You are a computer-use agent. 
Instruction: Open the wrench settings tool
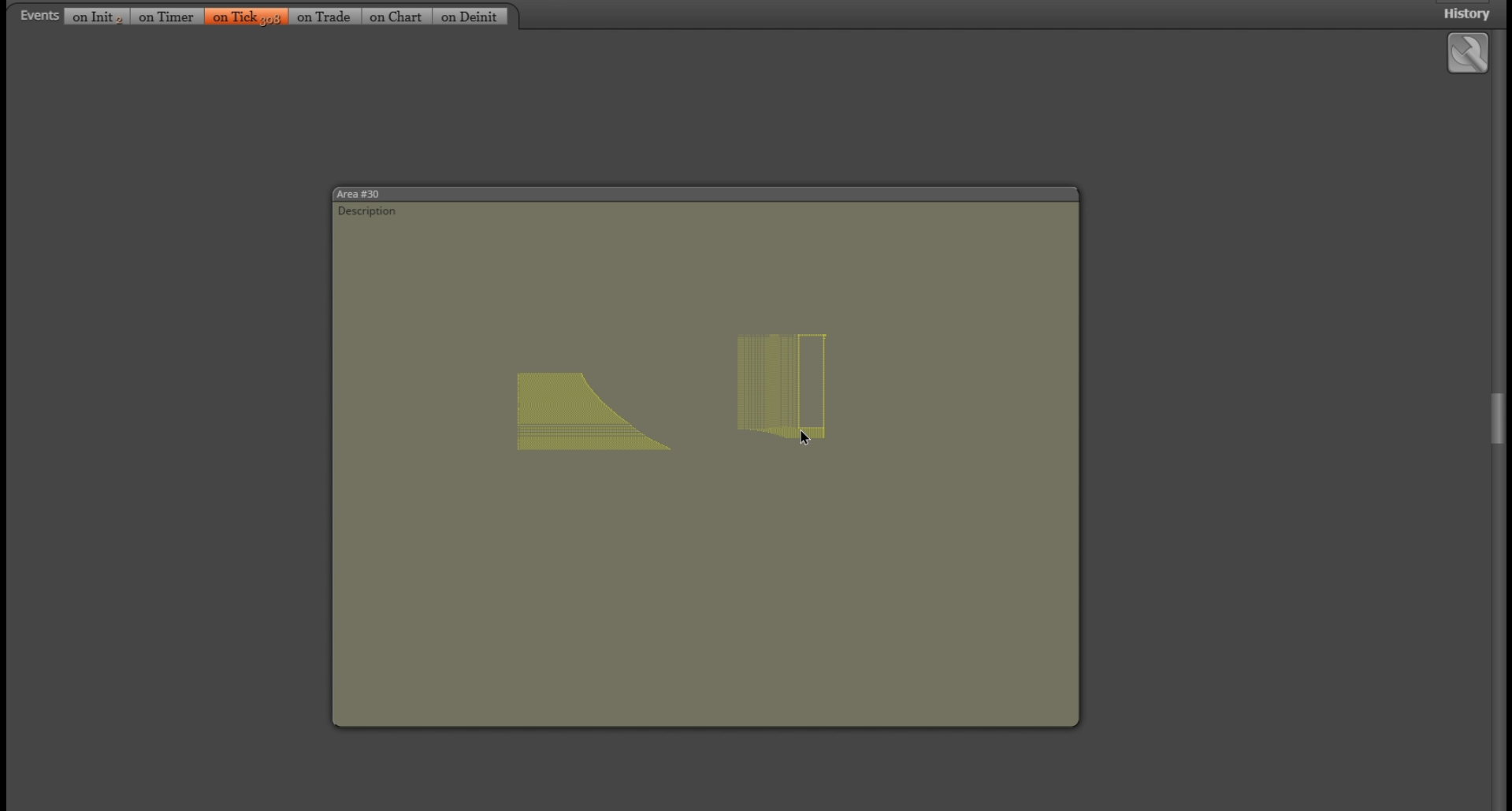pyautogui.click(x=1467, y=53)
